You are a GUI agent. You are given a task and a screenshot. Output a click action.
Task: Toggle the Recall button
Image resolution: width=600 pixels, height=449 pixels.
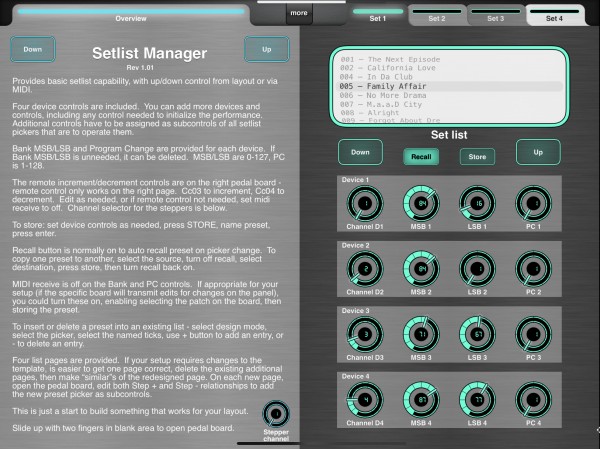421,157
